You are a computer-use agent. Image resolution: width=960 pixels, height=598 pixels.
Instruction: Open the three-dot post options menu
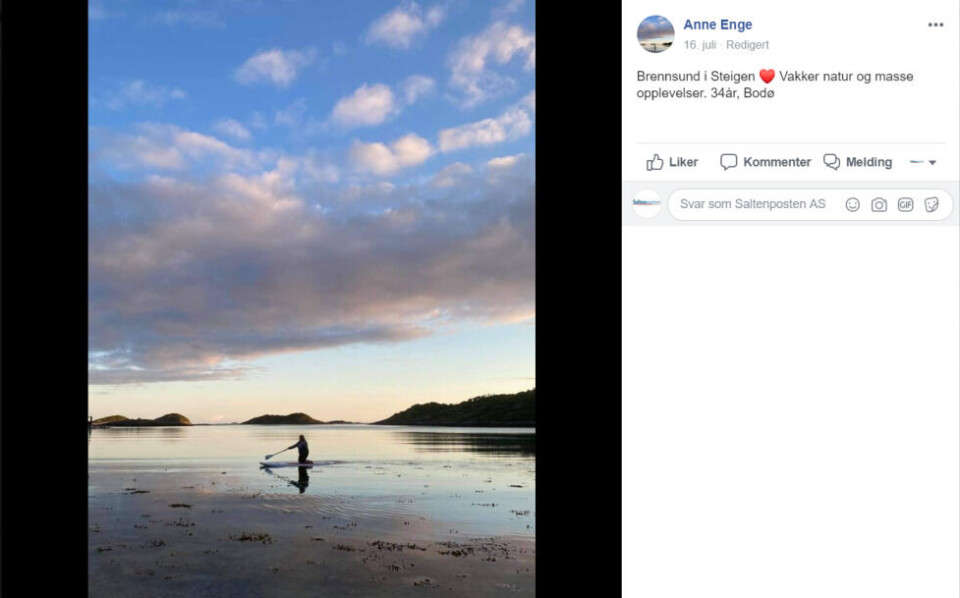pos(935,25)
